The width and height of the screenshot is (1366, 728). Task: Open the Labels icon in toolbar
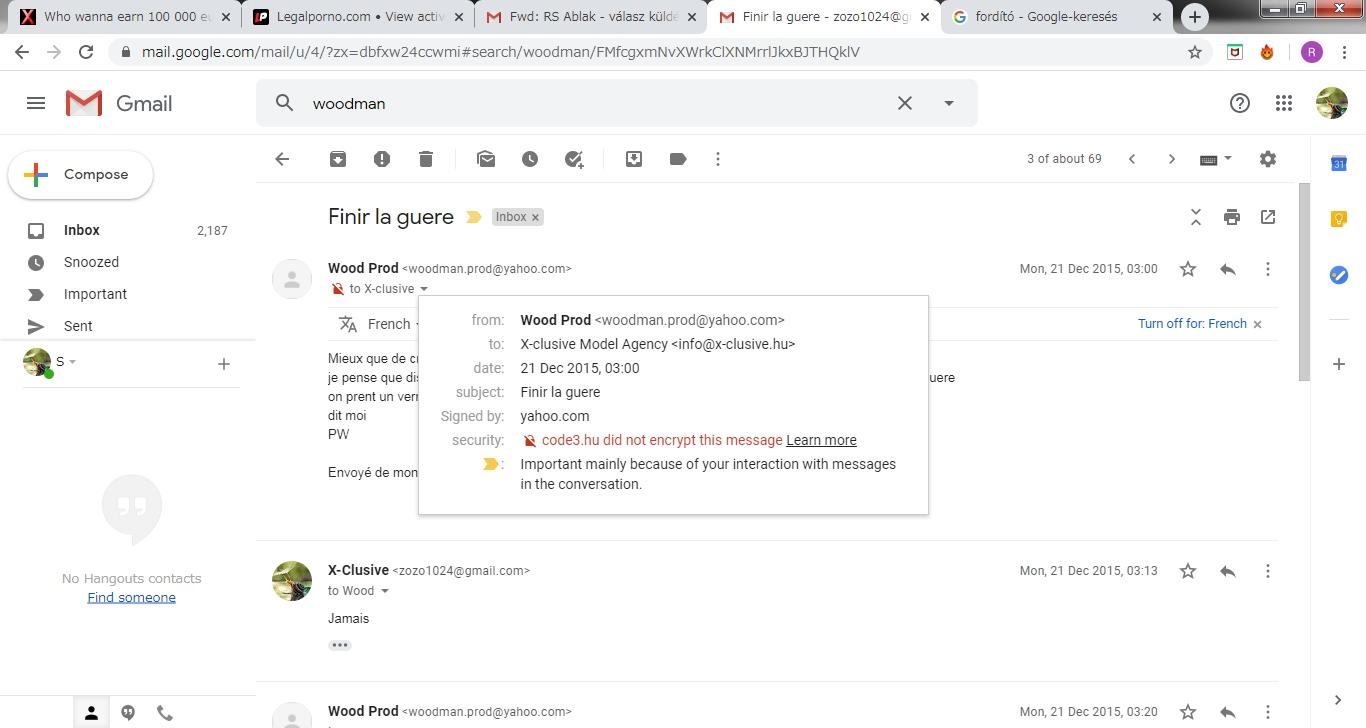click(x=678, y=159)
